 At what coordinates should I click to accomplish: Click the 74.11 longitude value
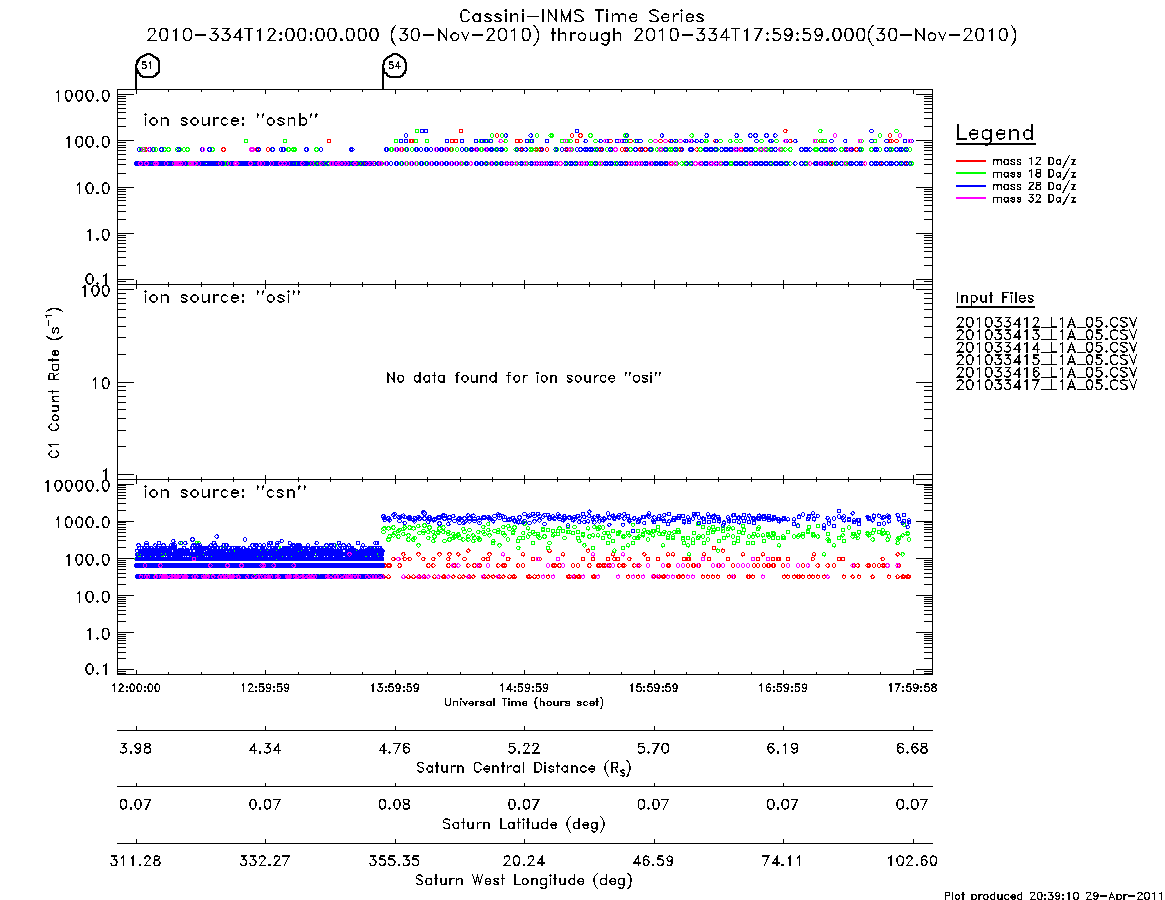pyautogui.click(x=782, y=861)
